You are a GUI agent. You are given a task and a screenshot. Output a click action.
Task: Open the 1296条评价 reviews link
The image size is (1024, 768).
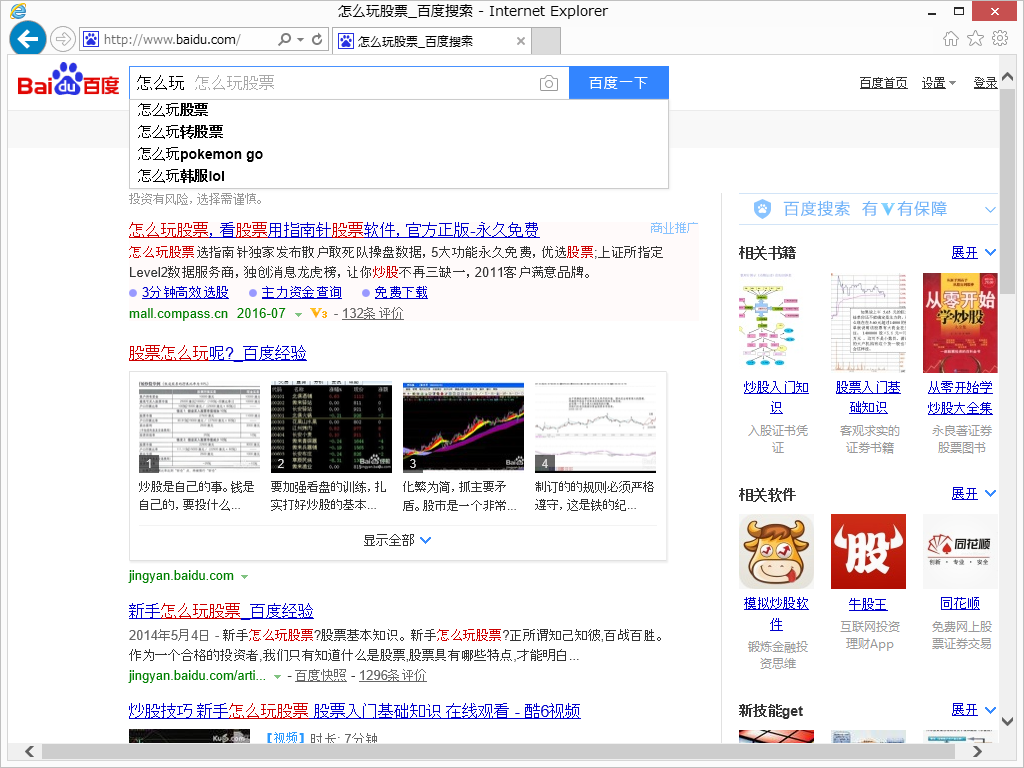[x=392, y=675]
